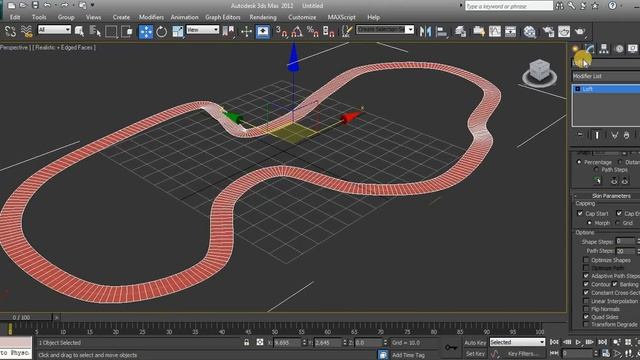This screenshot has width=640, height=360.
Task: Click the Undo arrow in the quick access bar
Action: click(x=47, y=5)
